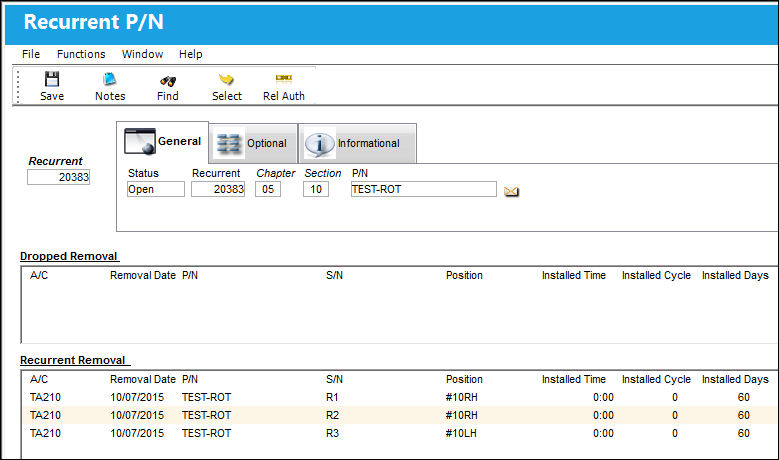Click the Select toolbar icon
Viewport: 779px width, 460px height.
pyautogui.click(x=227, y=79)
